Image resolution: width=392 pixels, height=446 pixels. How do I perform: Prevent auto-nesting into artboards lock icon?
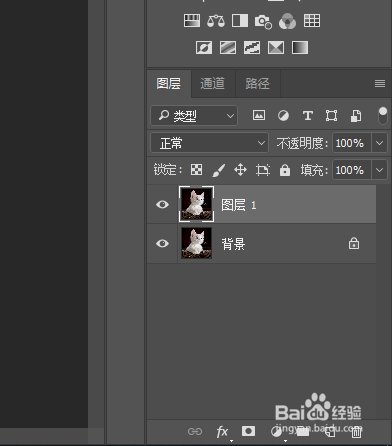[263, 170]
